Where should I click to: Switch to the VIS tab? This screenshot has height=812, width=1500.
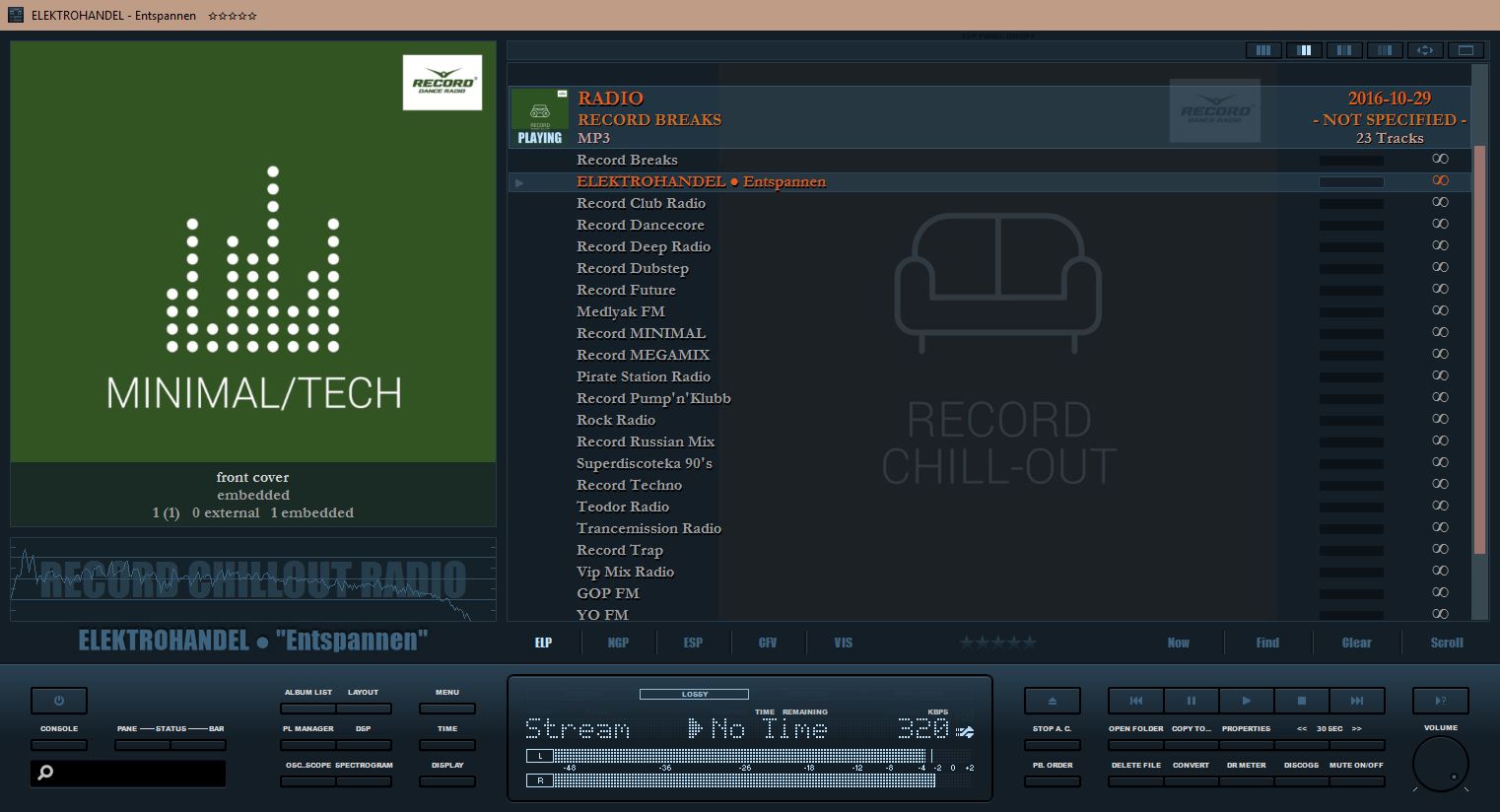pos(843,643)
